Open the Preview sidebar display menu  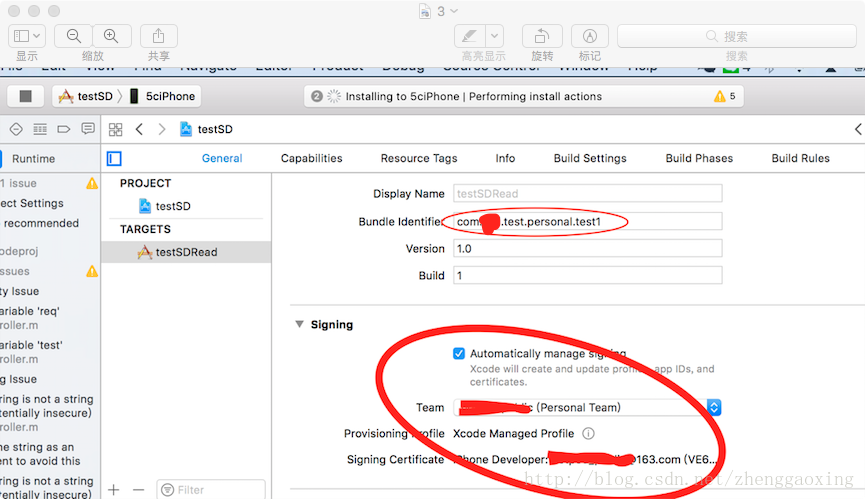point(26,36)
